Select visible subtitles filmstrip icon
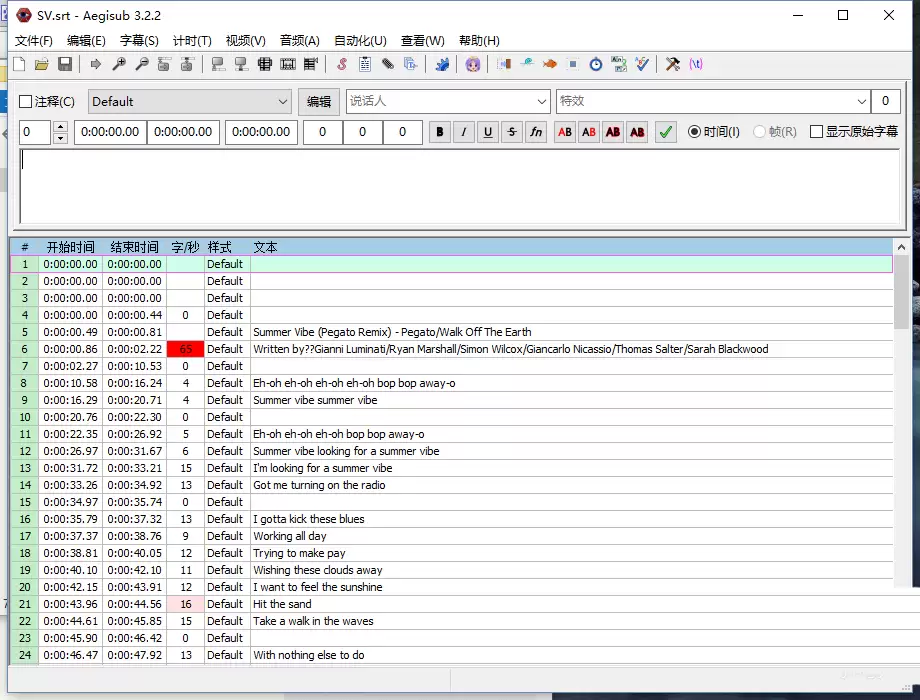This screenshot has height=700, width=920. 265,64
